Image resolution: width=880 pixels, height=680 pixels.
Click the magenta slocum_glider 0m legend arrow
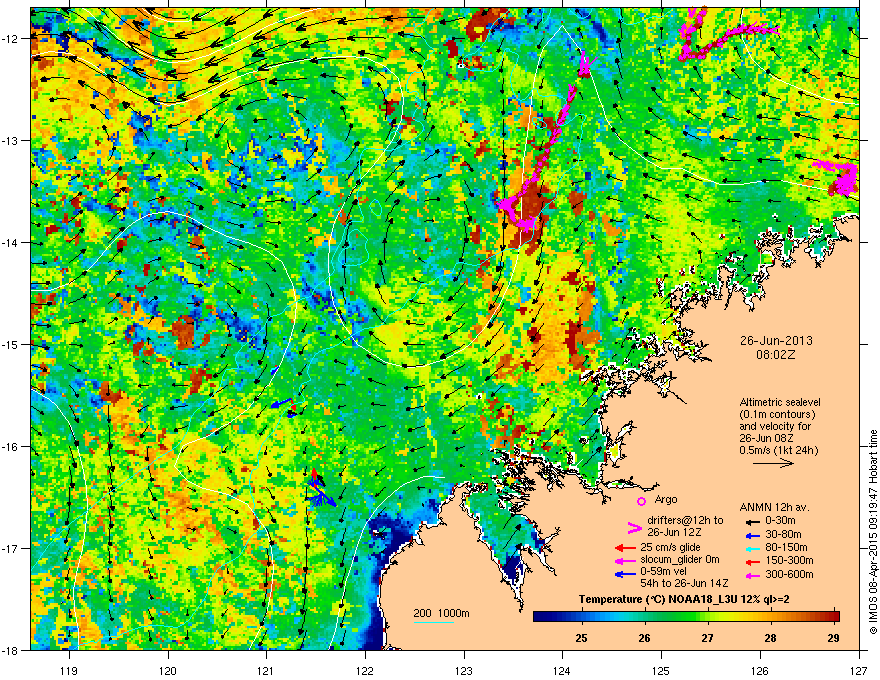tap(625, 560)
